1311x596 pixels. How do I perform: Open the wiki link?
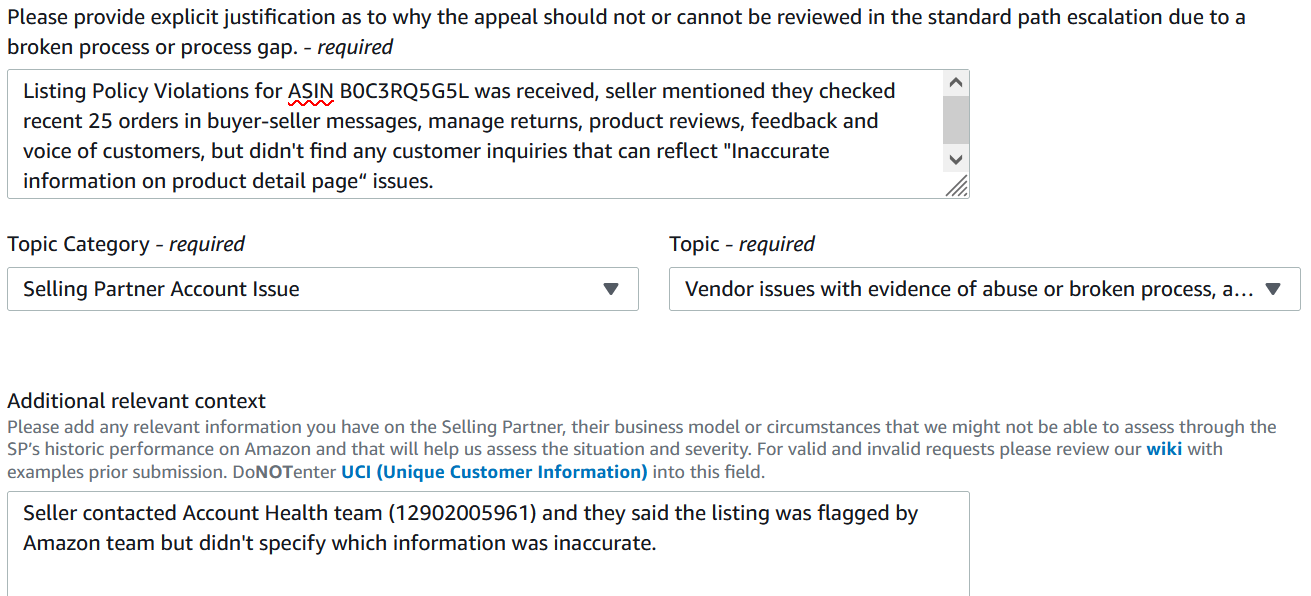tap(1164, 449)
